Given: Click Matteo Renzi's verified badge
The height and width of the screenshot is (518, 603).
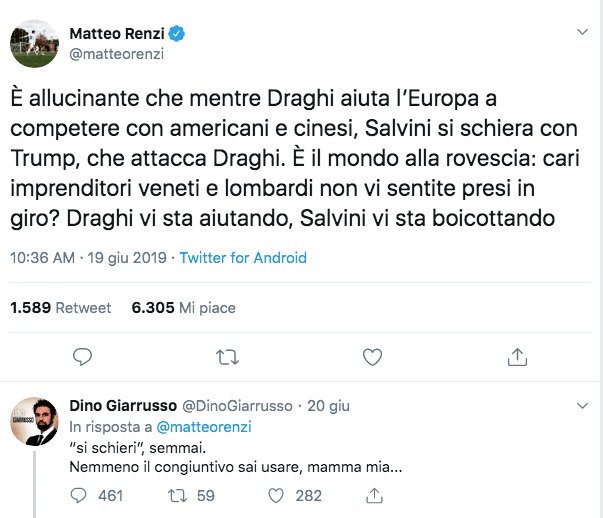Looking at the screenshot, I should click(177, 34).
